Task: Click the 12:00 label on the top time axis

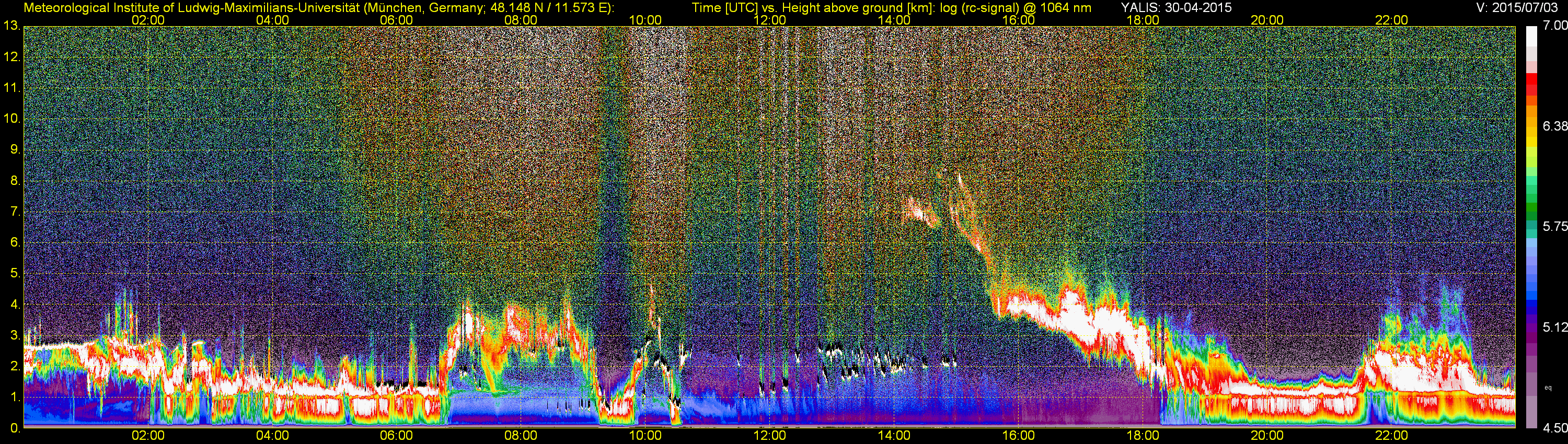Action: (769, 20)
